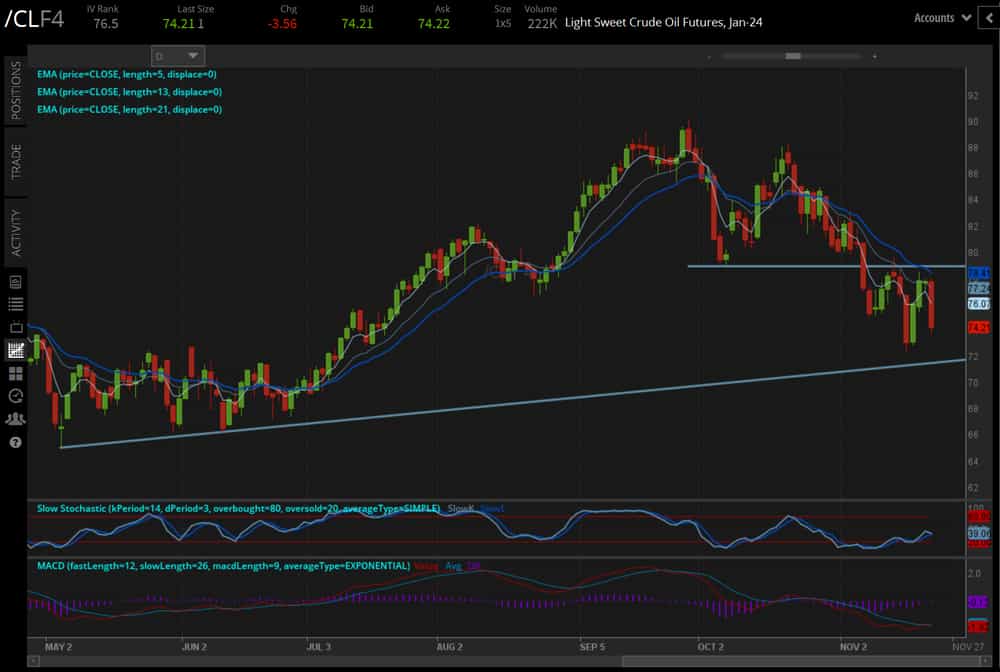Viewport: 1000px width, 672px height.
Task: Toggle visibility of the SlowD plot
Action: (492, 508)
